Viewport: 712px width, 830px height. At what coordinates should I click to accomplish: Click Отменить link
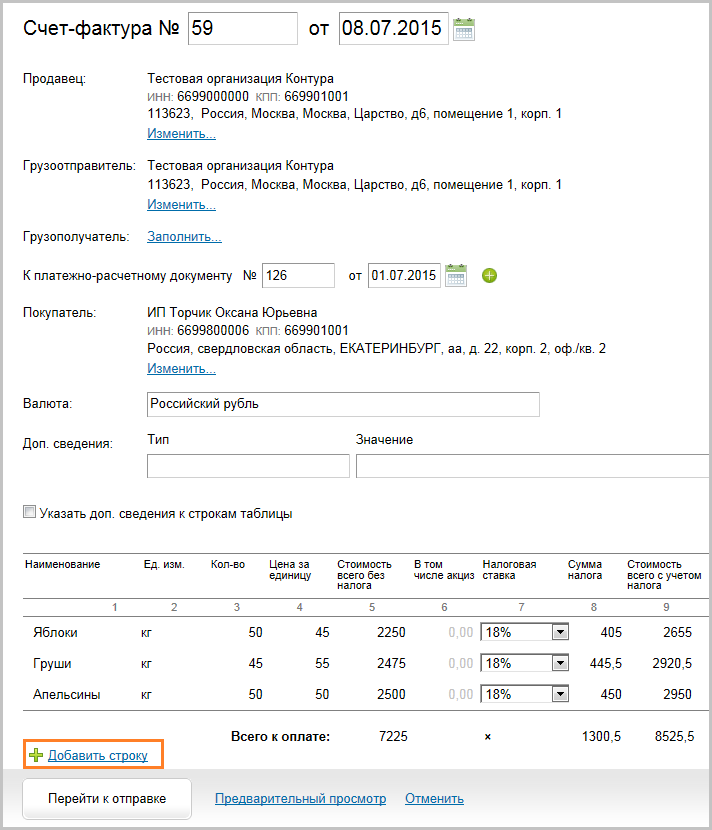tap(434, 798)
